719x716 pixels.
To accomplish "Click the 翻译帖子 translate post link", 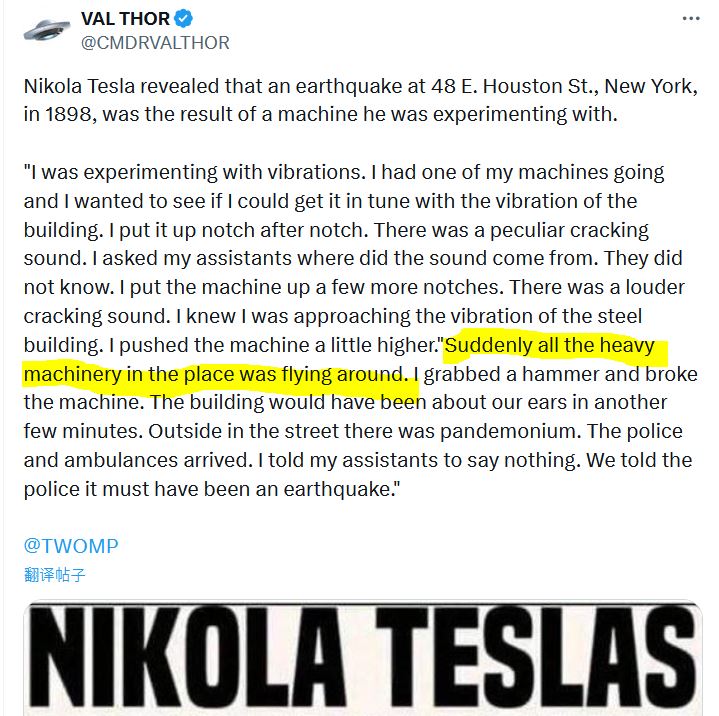I will coord(55,575).
